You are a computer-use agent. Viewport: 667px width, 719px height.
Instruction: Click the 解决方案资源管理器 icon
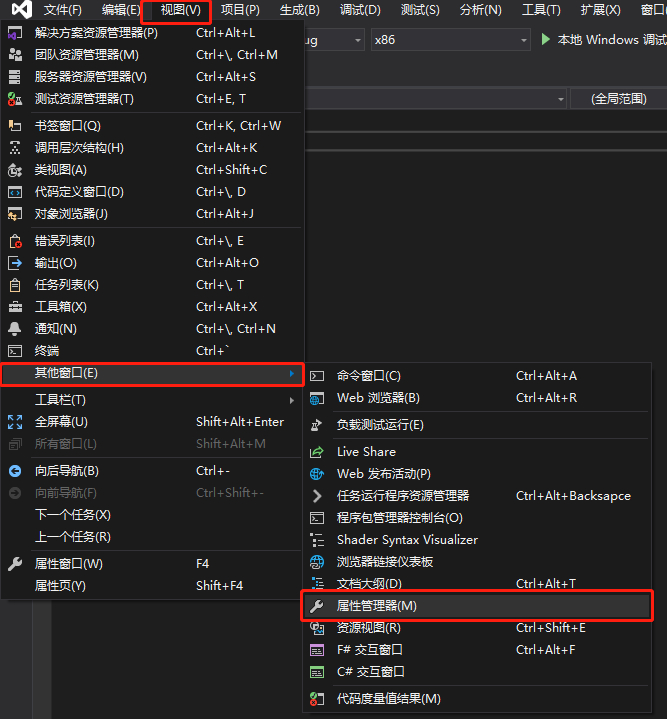(15, 33)
